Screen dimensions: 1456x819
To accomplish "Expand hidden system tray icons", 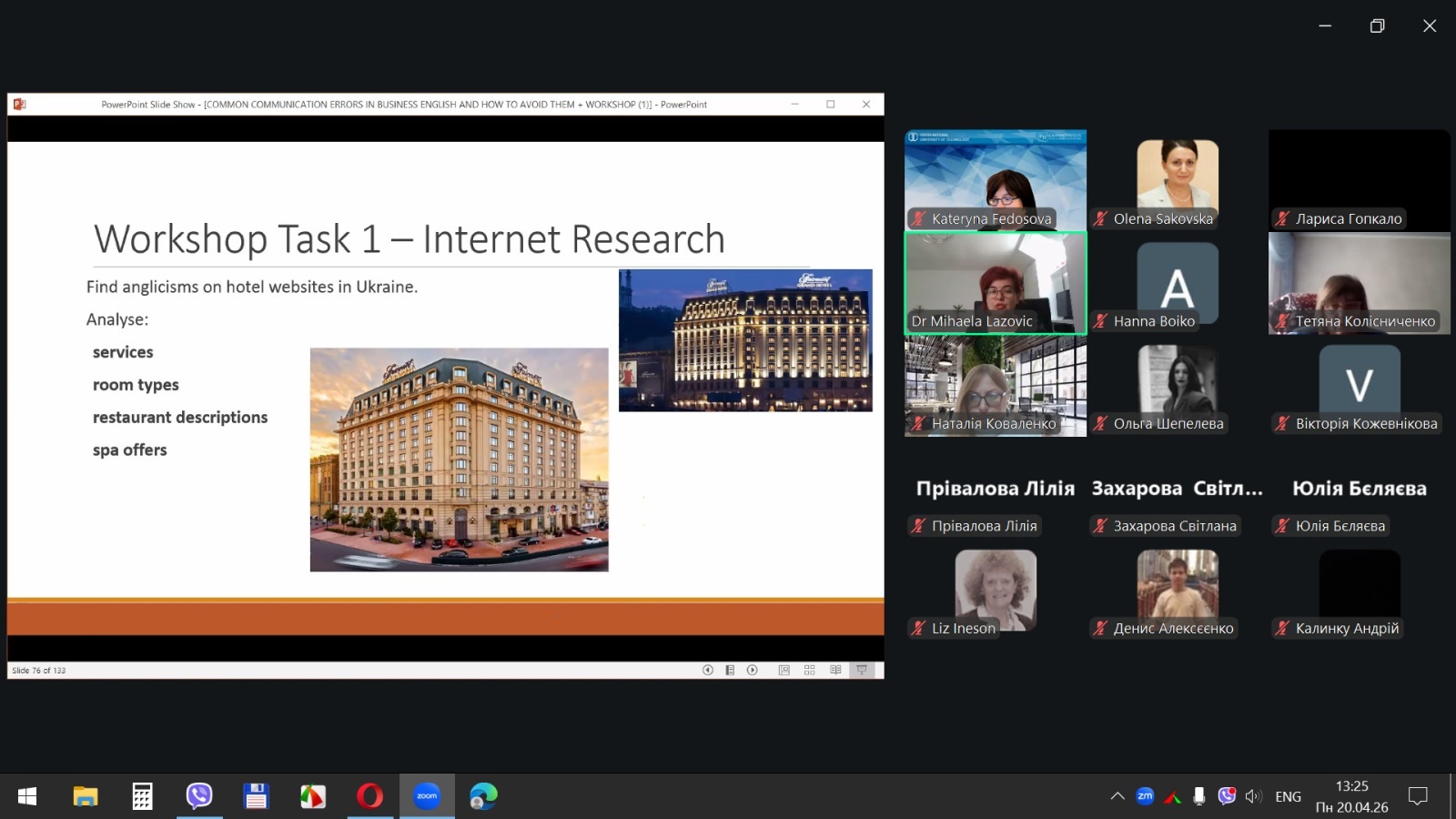I will [1117, 796].
